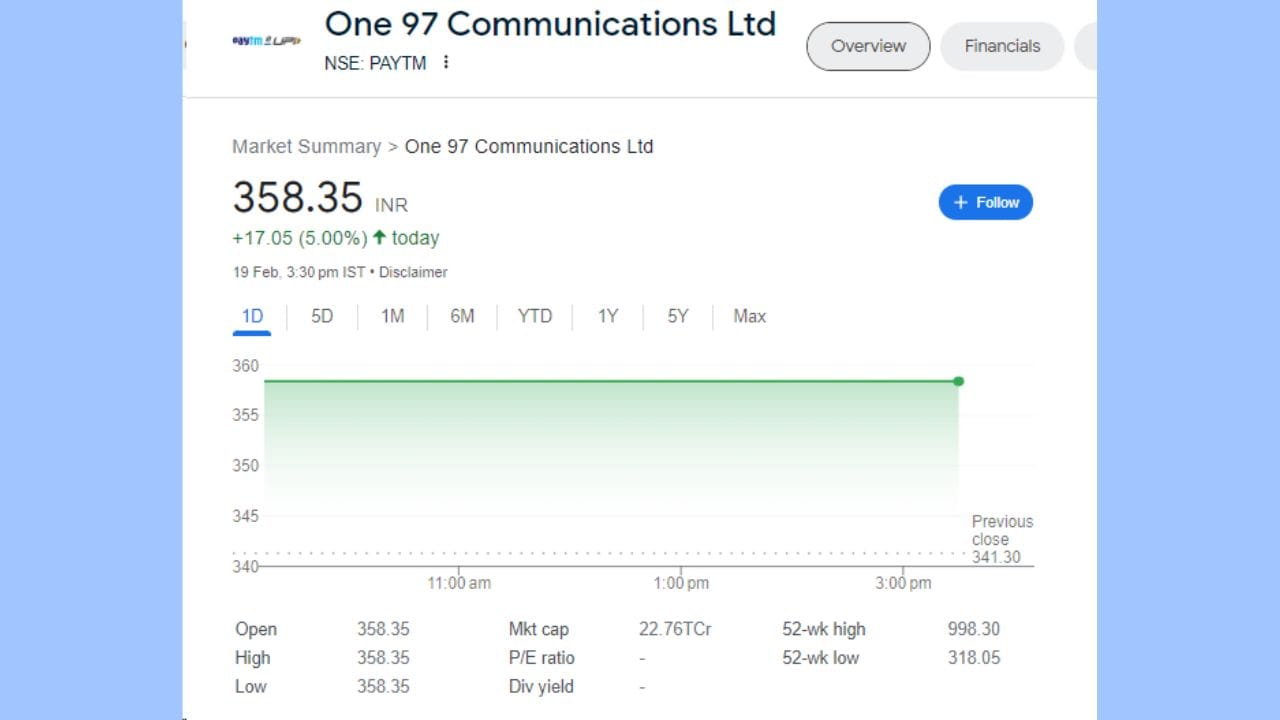The height and width of the screenshot is (720, 1280).
Task: Open the three-dot menu beside NSE: PAYTM
Action: point(446,63)
